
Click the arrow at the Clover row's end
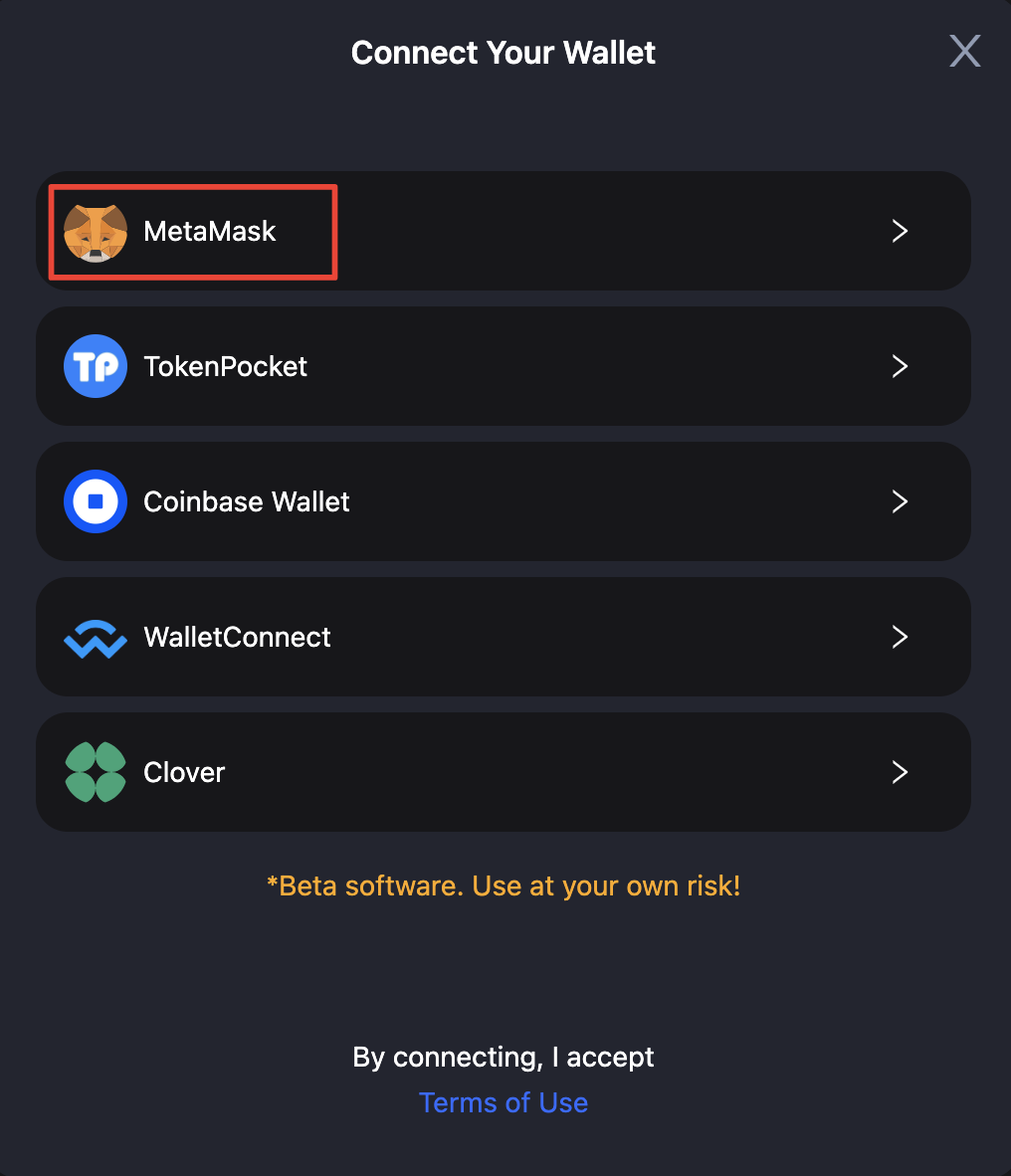900,772
